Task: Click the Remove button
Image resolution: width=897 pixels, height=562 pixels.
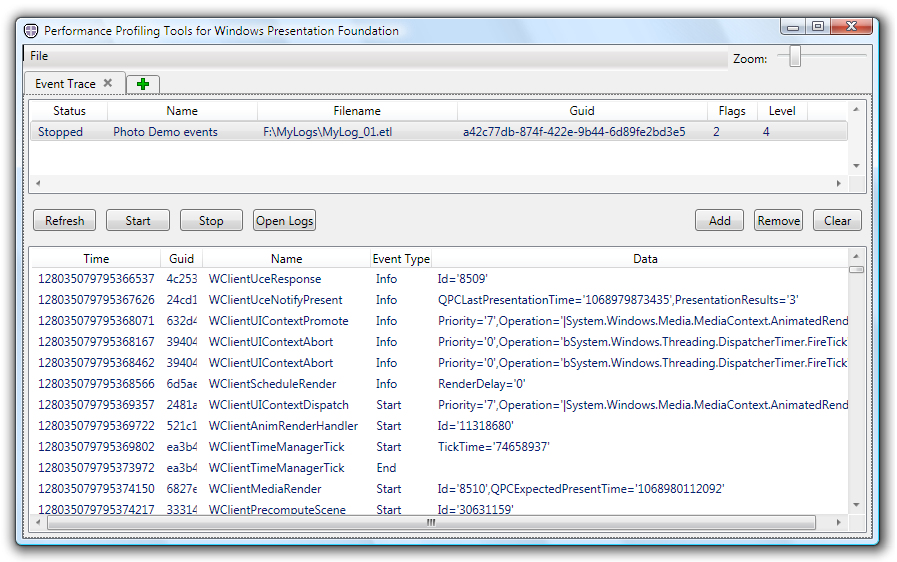Action: 779,220
